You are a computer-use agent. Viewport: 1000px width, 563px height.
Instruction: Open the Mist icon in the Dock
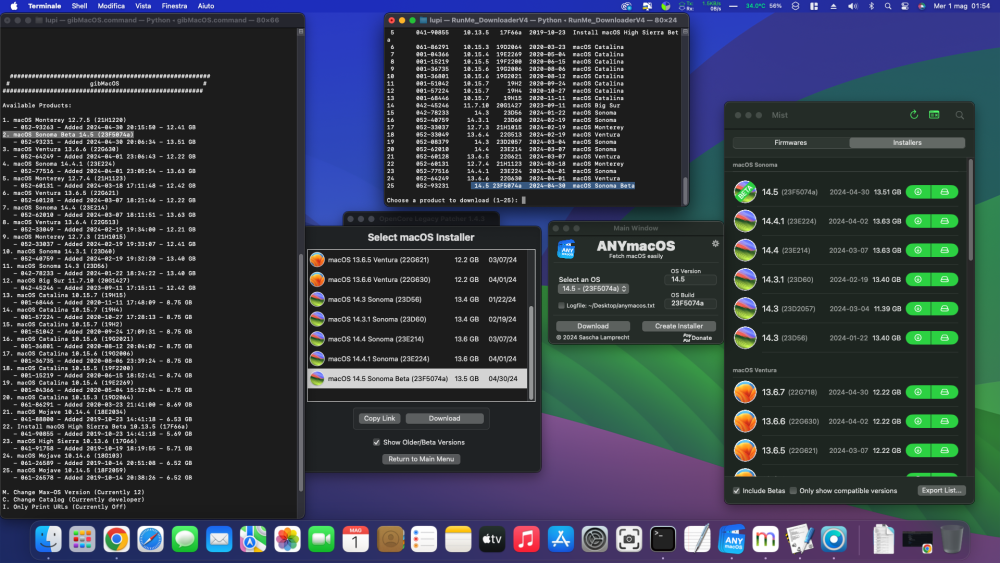point(765,539)
